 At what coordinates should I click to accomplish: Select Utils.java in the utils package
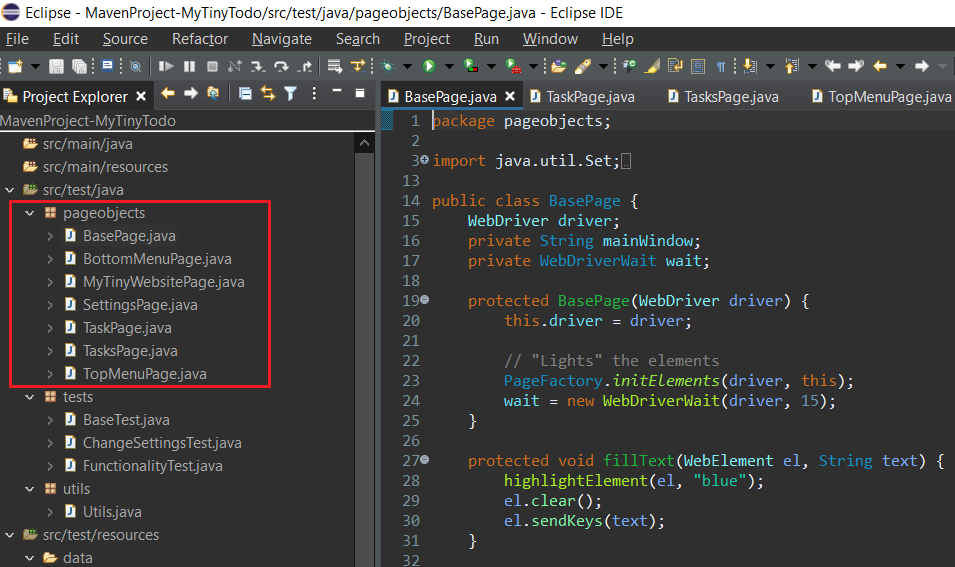[112, 512]
